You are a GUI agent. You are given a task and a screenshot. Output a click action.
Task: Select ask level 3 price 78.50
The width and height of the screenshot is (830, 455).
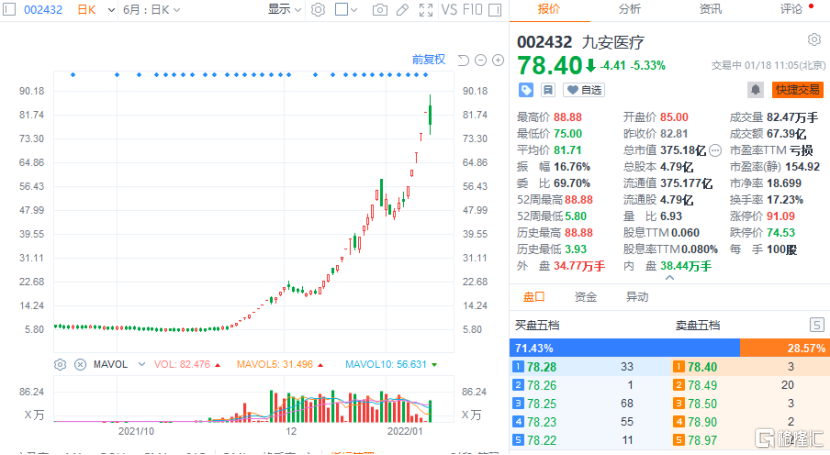[x=702, y=404]
